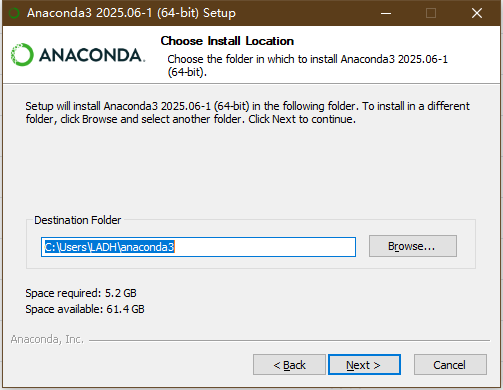This screenshot has height=390, width=503.
Task: Click the highlighted C:\Users\LADH\anaconda3 text
Action: click(x=109, y=247)
